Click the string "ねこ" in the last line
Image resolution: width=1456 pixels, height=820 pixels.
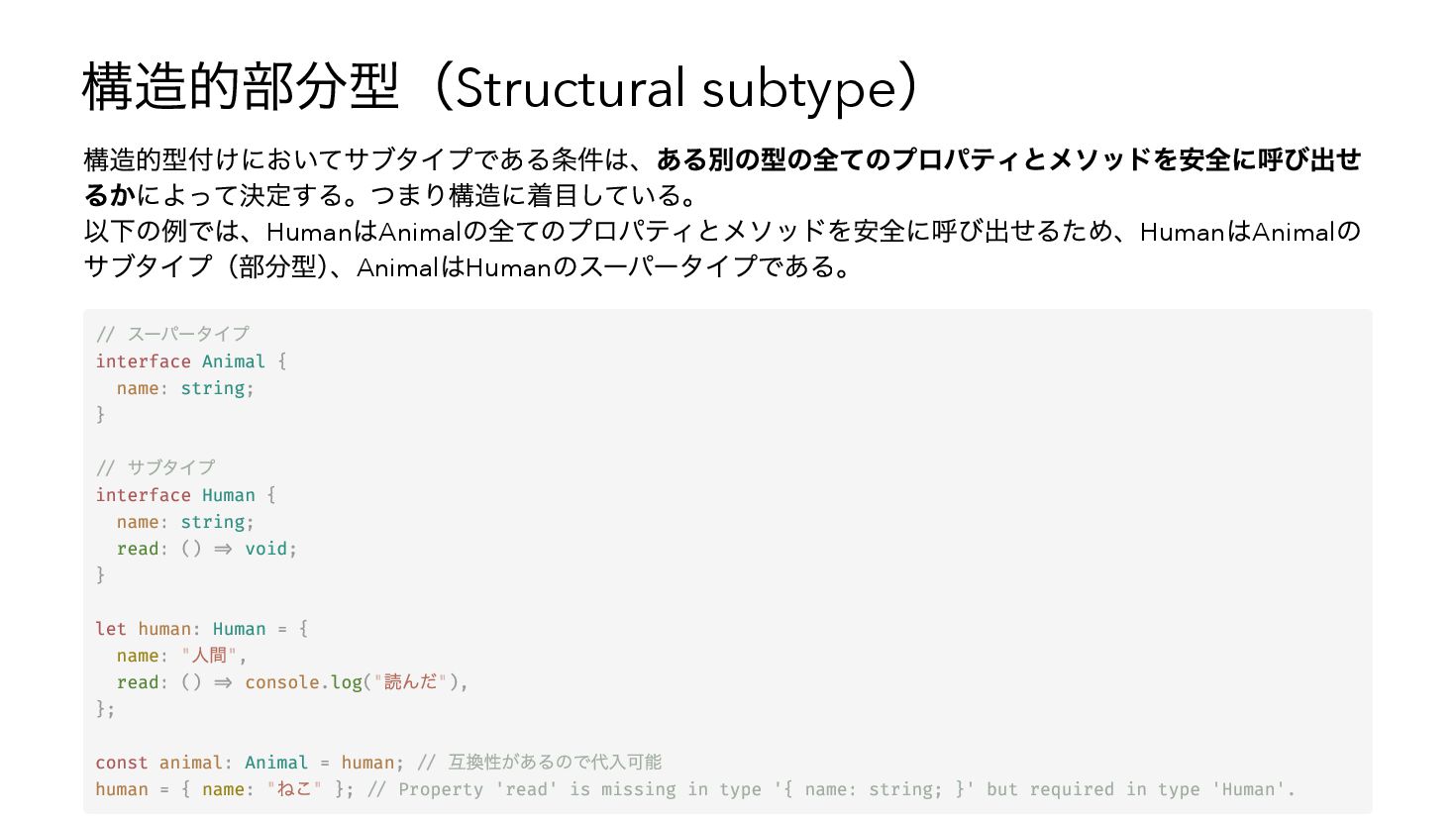294,789
